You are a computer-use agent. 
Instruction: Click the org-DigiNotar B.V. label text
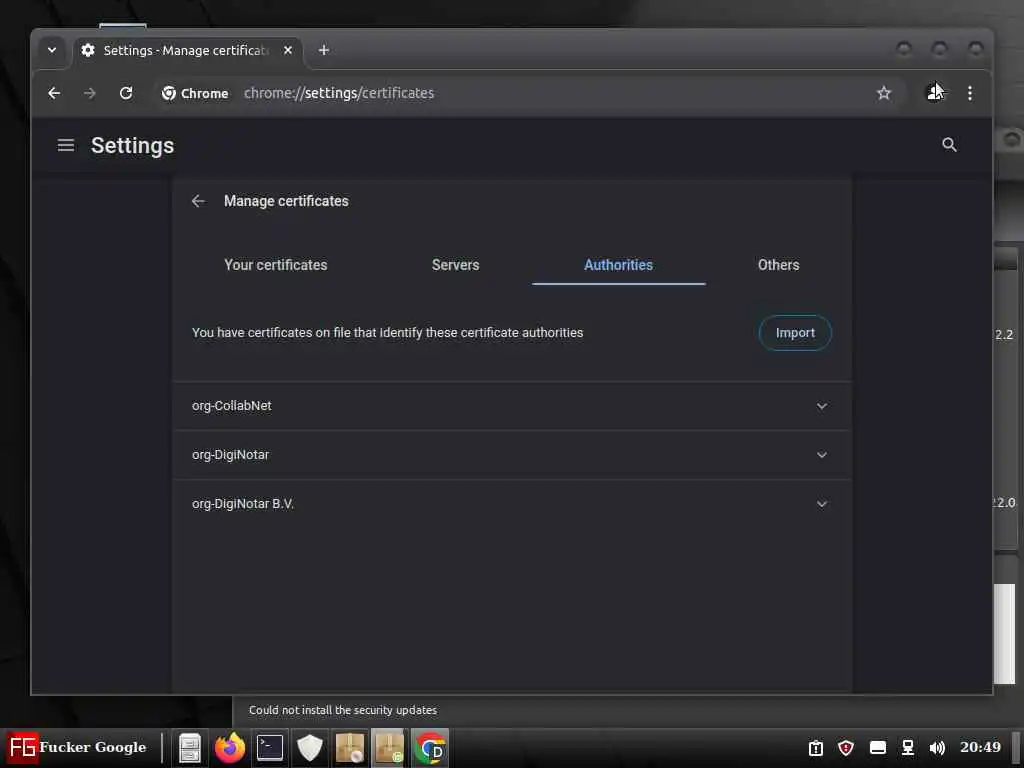tap(242, 504)
